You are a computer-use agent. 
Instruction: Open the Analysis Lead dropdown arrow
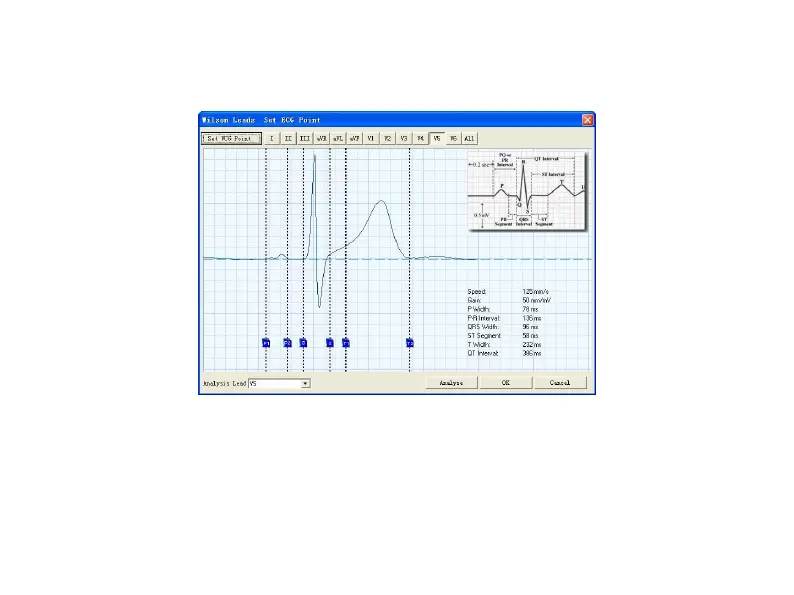(x=305, y=383)
